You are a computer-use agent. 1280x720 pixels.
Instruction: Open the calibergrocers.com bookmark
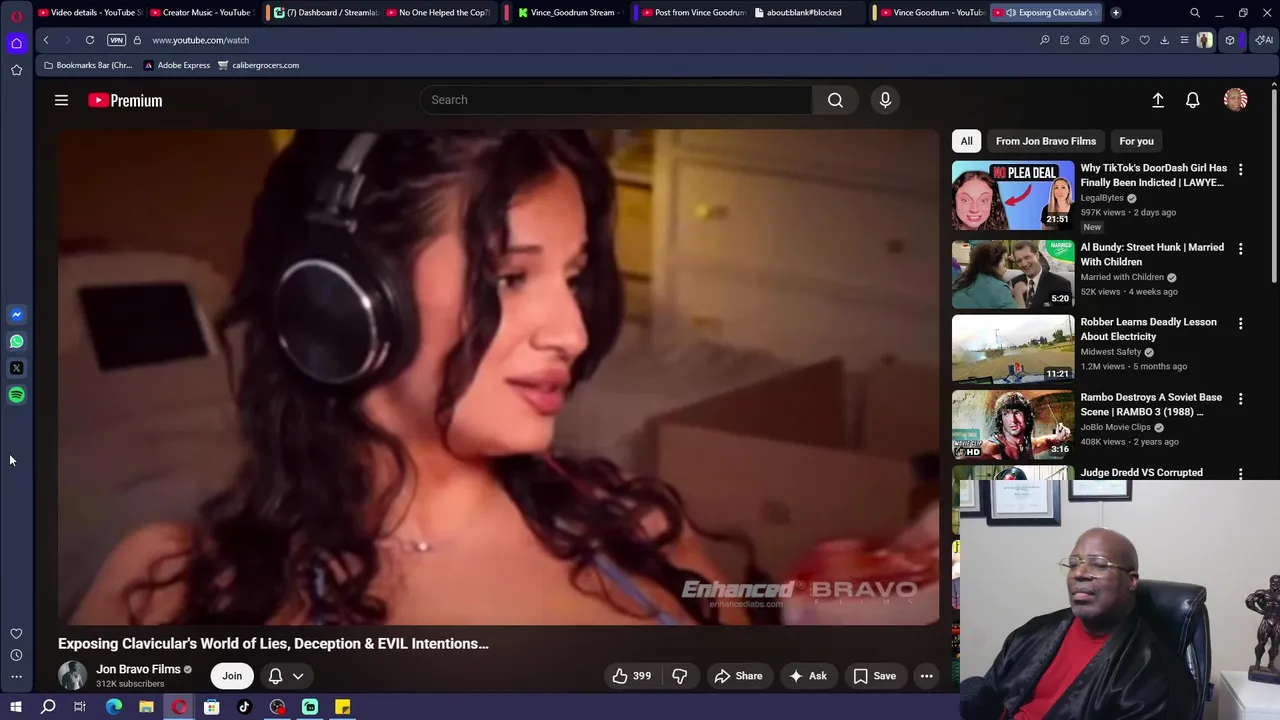(258, 65)
